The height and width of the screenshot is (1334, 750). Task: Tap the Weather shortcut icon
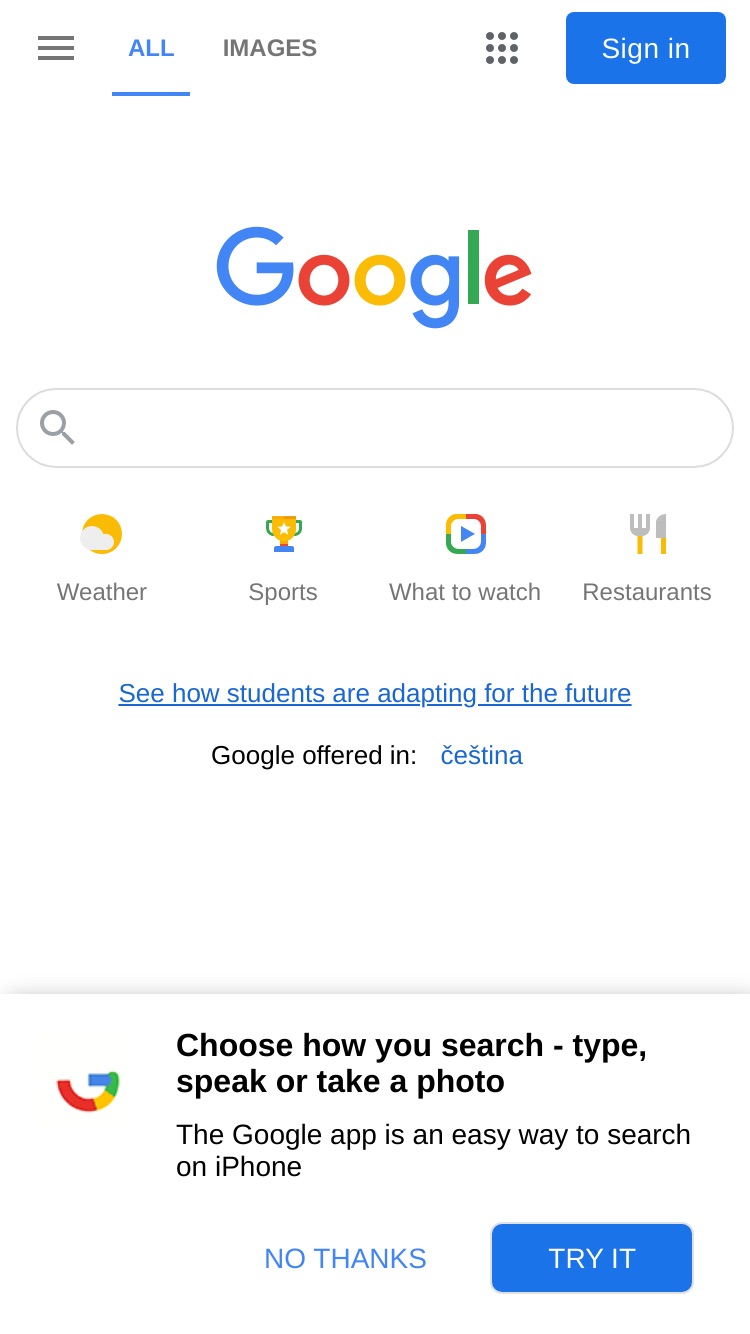coord(101,534)
